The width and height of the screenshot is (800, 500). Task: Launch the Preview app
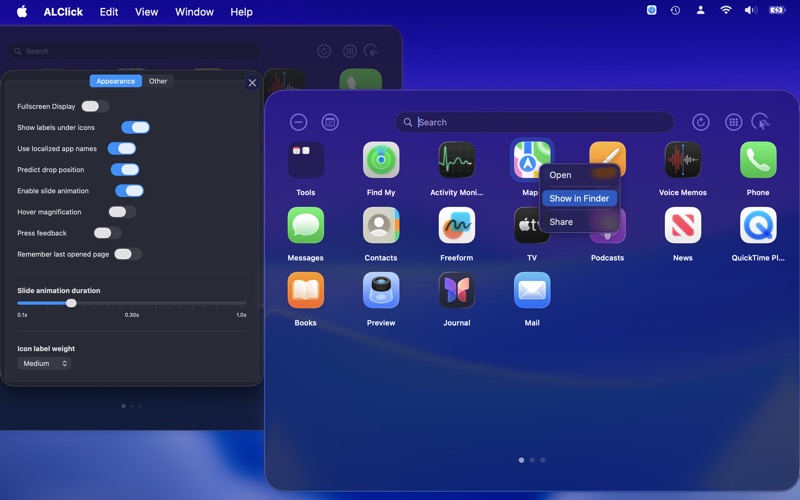coord(381,290)
